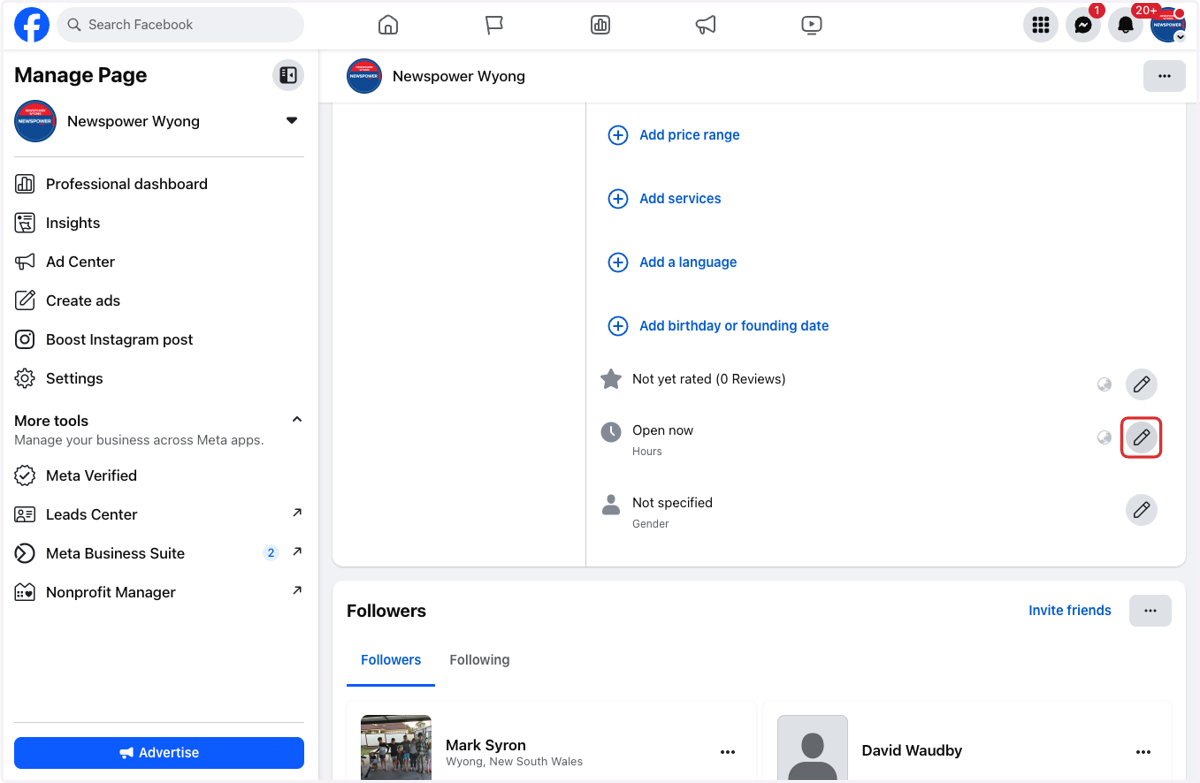
Task: Open Nonprofit Manager link
Action: pyautogui.click(x=159, y=593)
